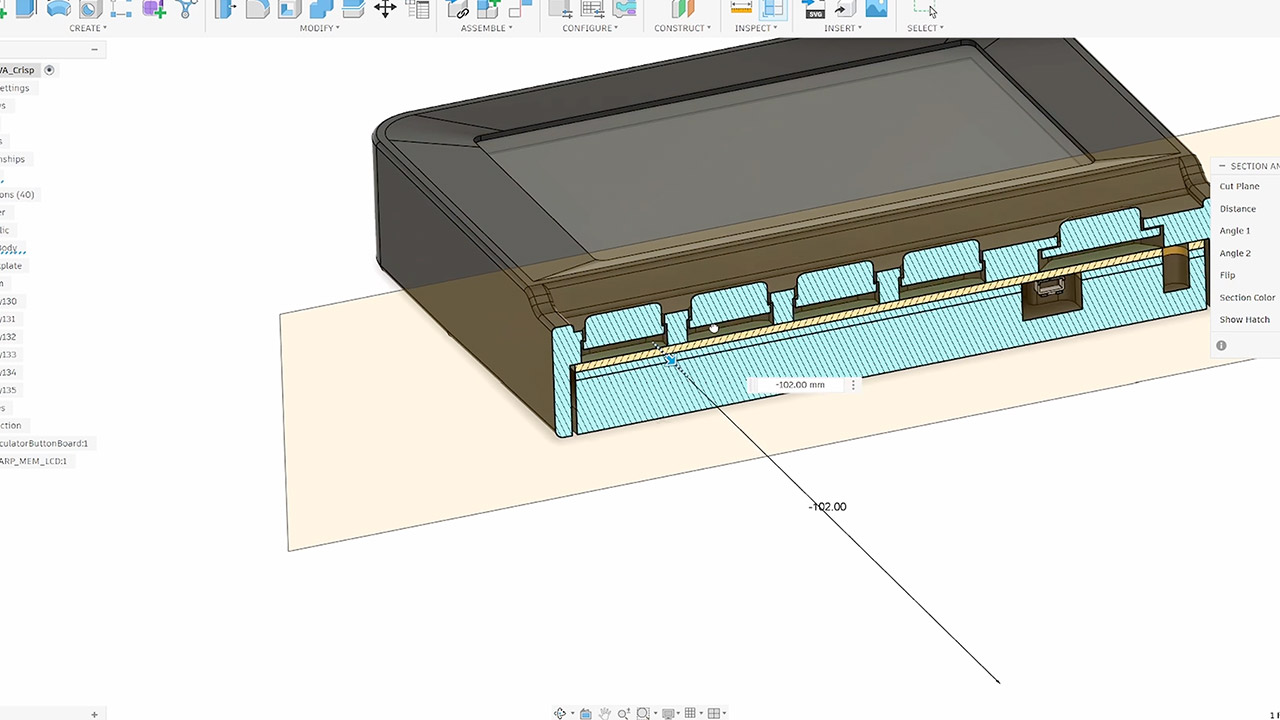Open the options menu beside the distance field
The width and height of the screenshot is (1280, 720).
pyautogui.click(x=853, y=385)
